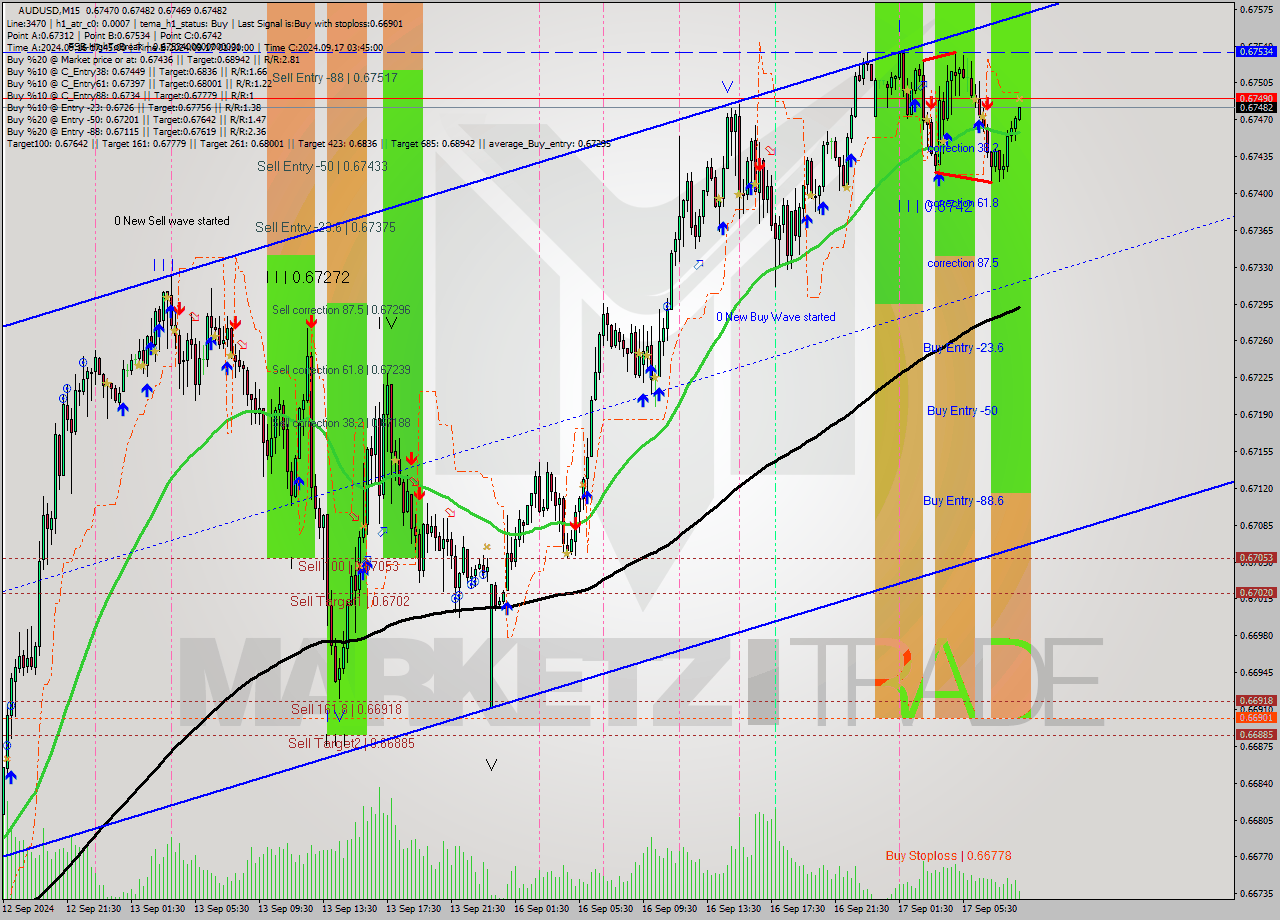Click the '12 Sep 21:30' time label
Screen dimensions: 1280x920
tap(95, 909)
